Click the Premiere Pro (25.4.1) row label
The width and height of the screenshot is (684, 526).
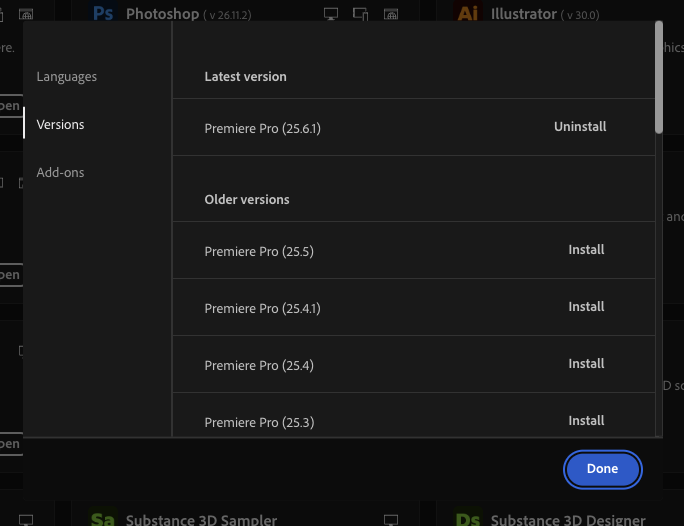pos(262,308)
